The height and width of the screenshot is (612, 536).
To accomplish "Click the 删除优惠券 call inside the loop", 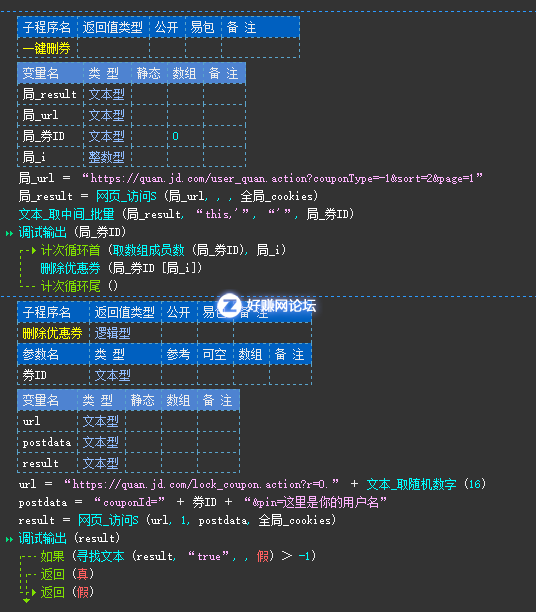I will (70, 268).
